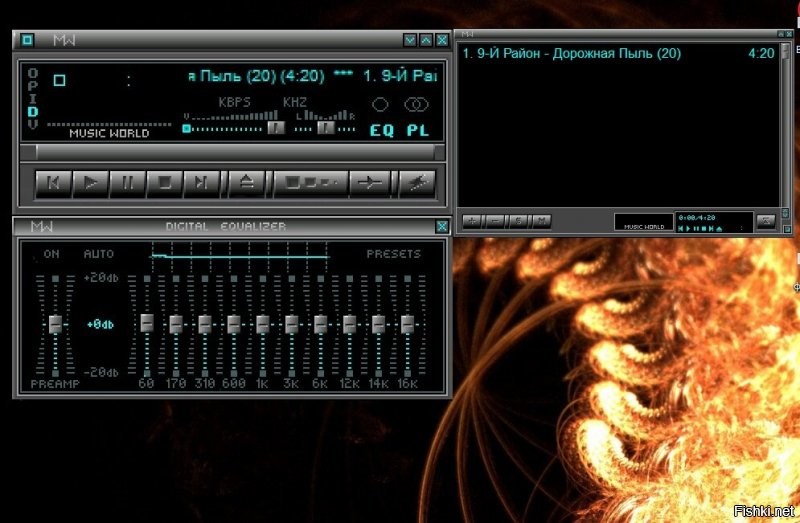This screenshot has height=523, width=800.
Task: Close the Digital Equalizer window
Action: (x=442, y=227)
